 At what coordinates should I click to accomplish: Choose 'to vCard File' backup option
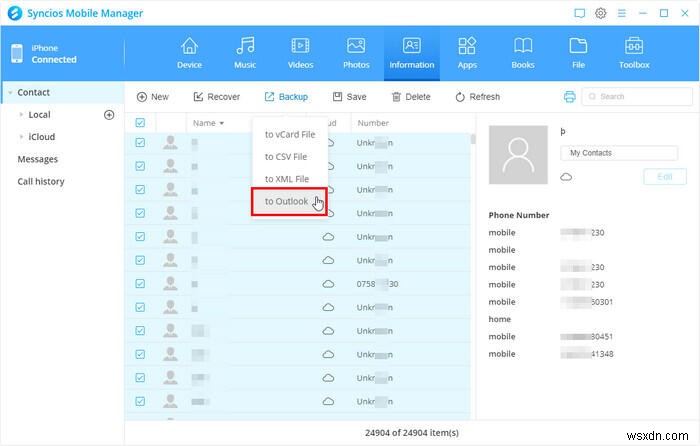(x=290, y=134)
